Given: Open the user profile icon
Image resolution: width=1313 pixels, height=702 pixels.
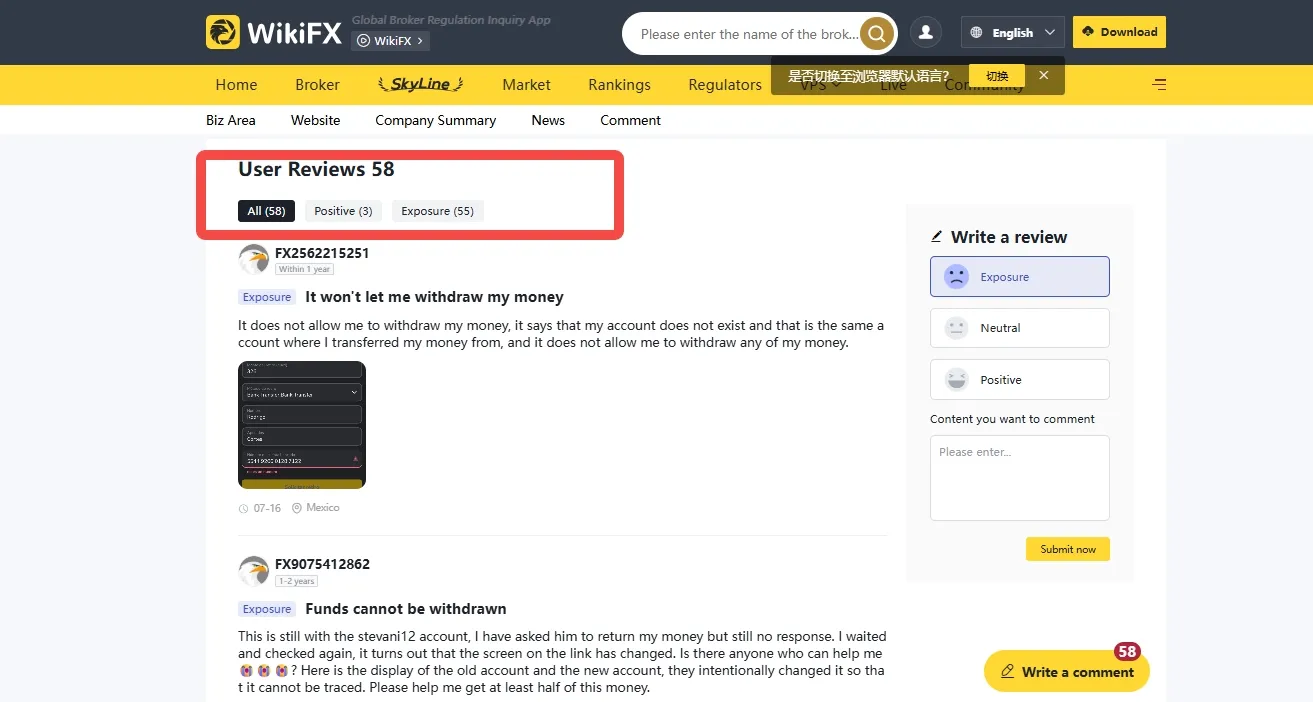Looking at the screenshot, I should 926,32.
